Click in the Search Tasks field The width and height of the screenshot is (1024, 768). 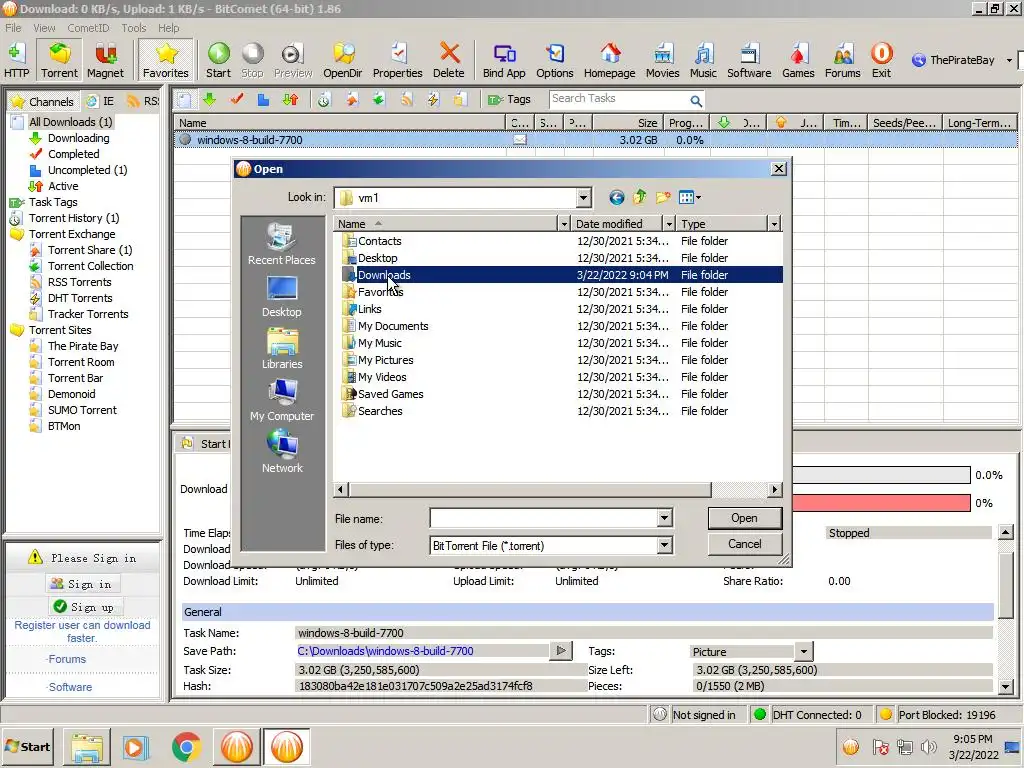(618, 99)
